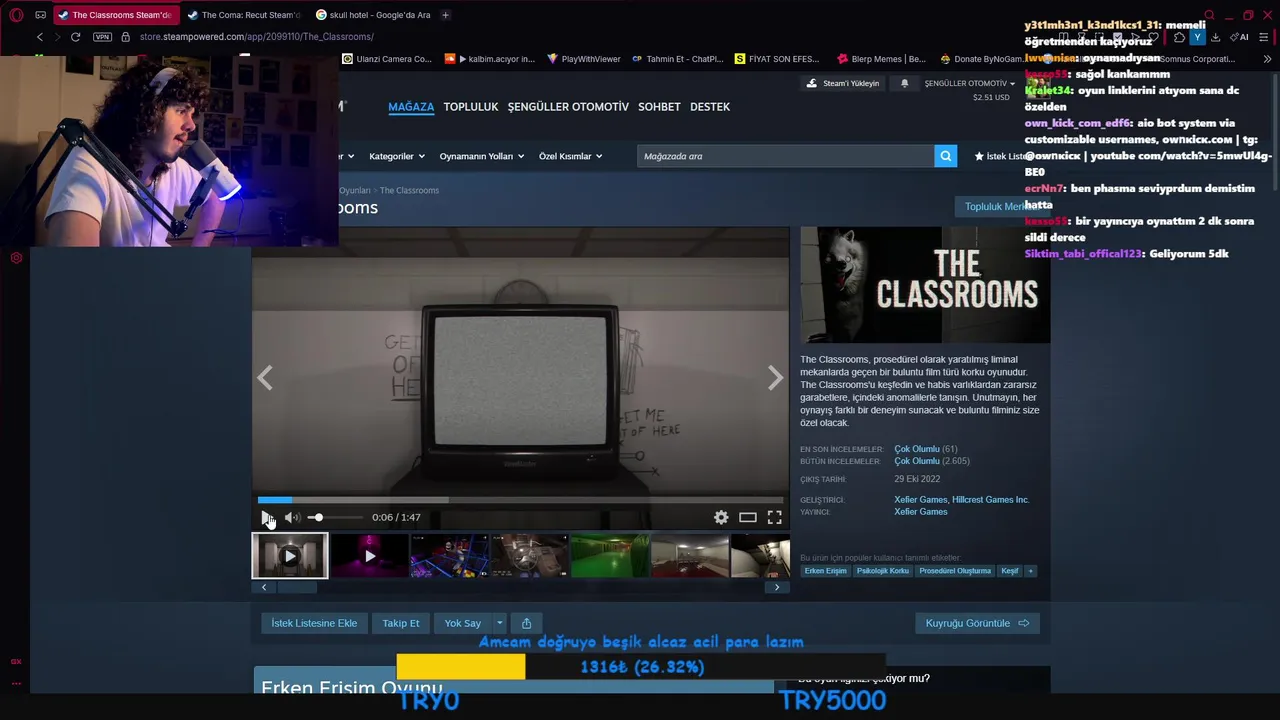Open account dropdown ŞENGÜLLER OTOMOTİV top right

(x=969, y=83)
